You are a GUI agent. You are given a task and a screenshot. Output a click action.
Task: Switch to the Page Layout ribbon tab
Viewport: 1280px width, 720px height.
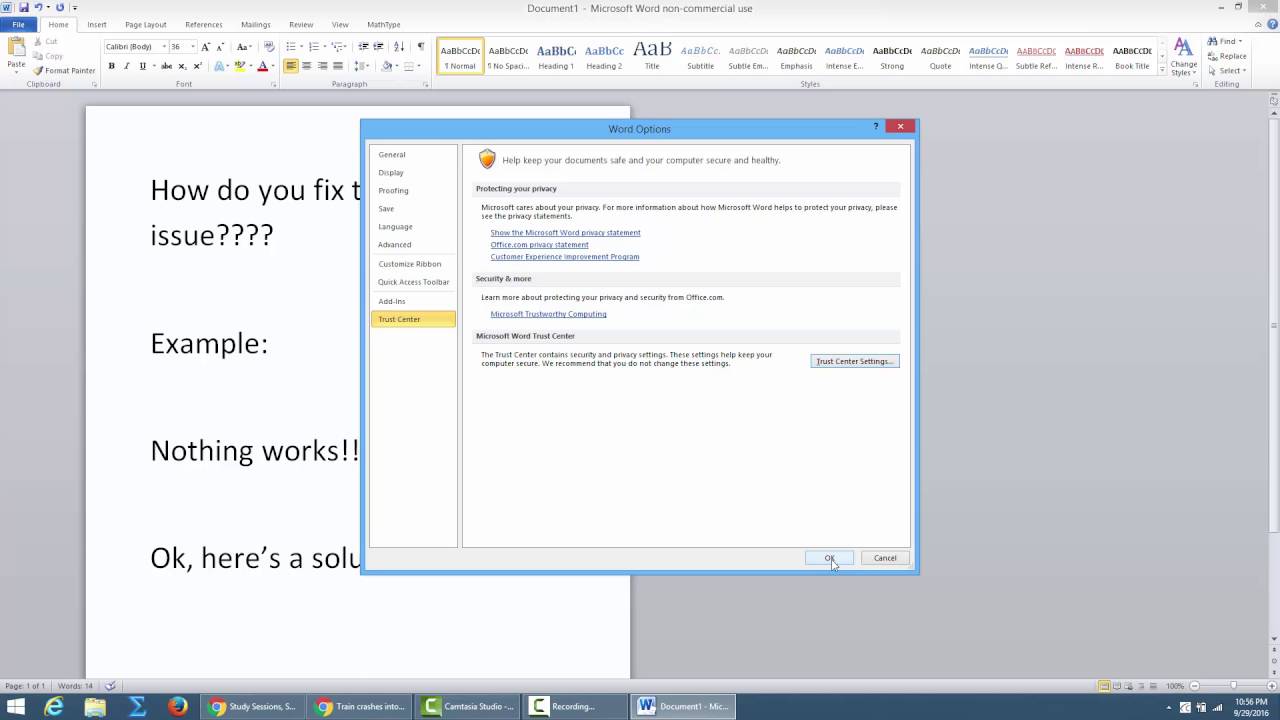coord(146,24)
